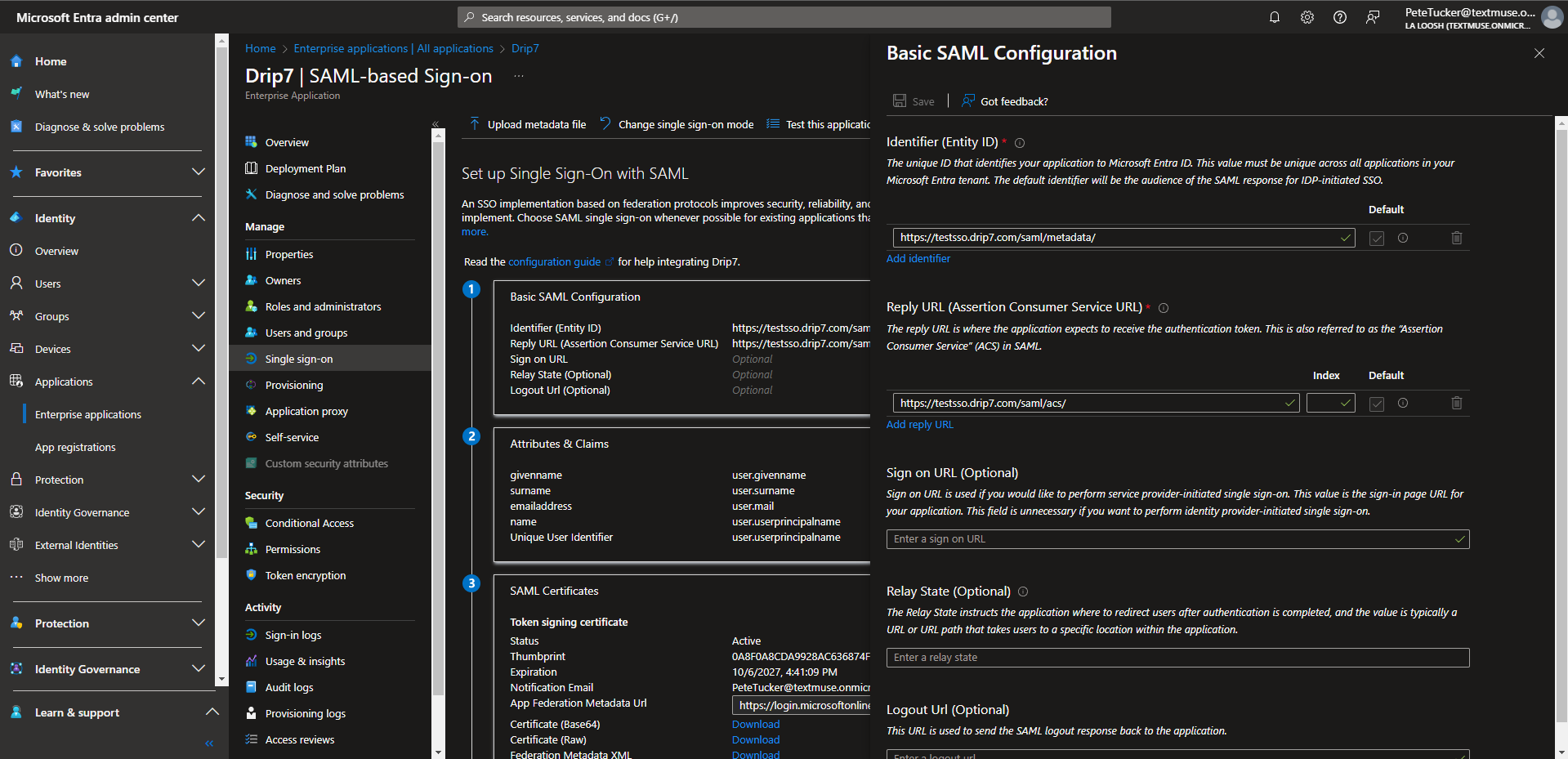This screenshot has width=1568, height=759.
Task: Toggle the default checkbox for Identifier
Action: click(1377, 239)
